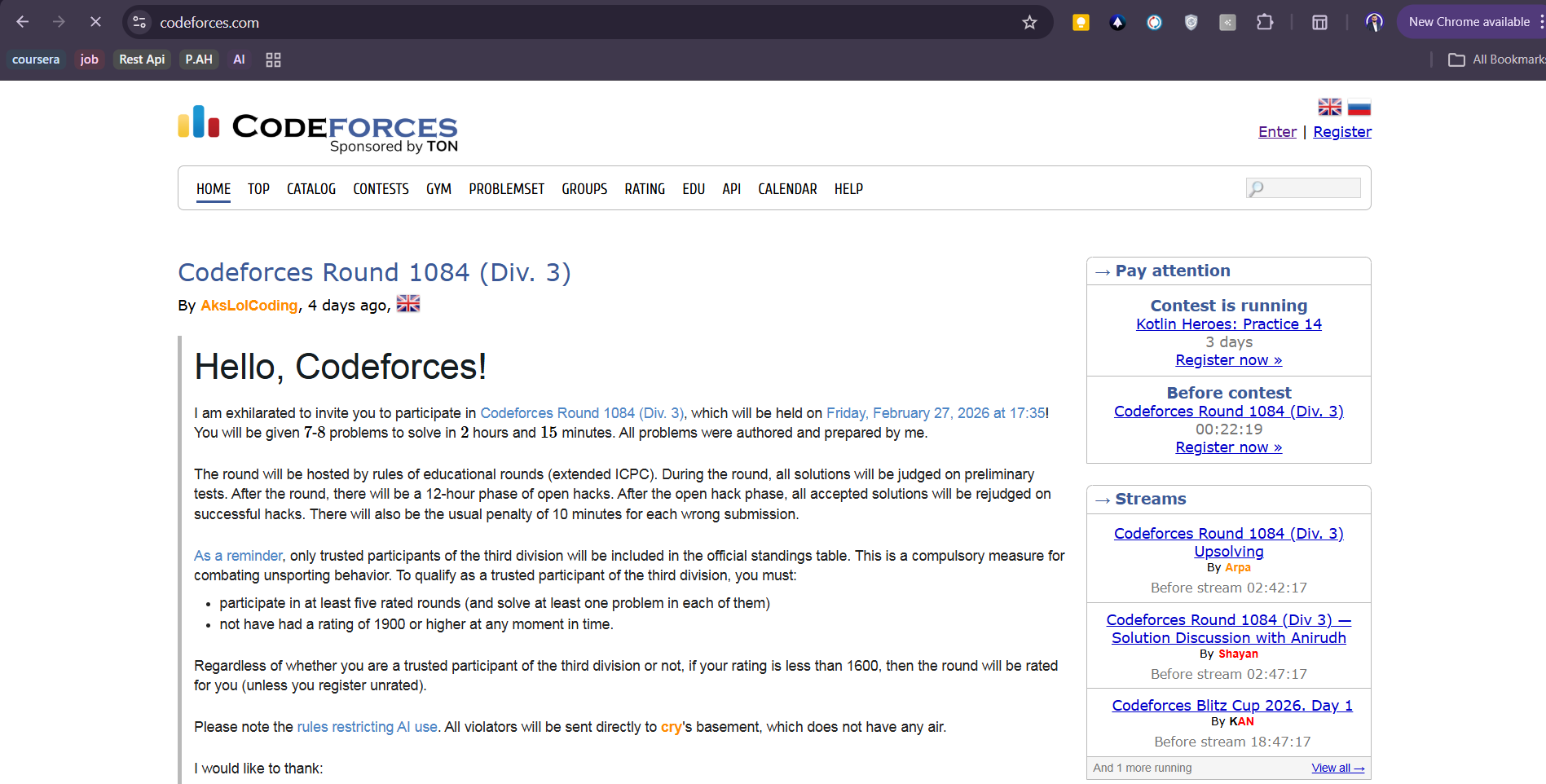Bookmark this page with the star icon

tap(1029, 22)
